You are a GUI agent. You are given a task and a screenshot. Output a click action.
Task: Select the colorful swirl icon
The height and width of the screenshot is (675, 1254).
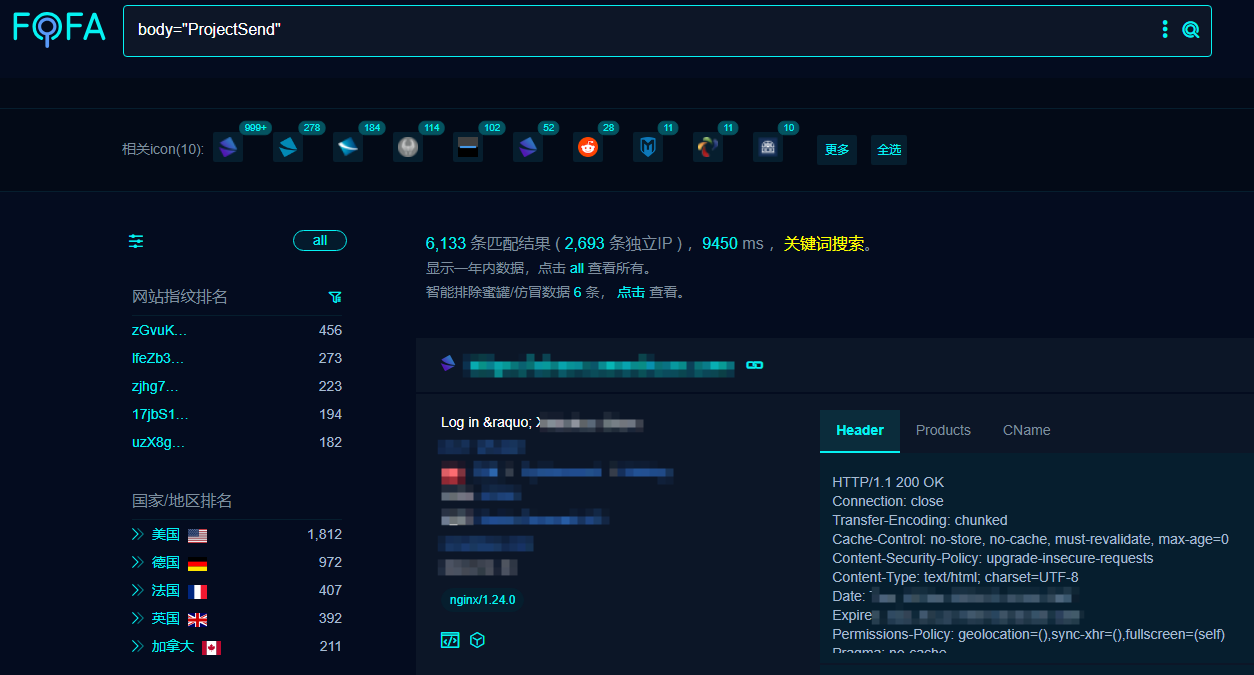(x=708, y=148)
